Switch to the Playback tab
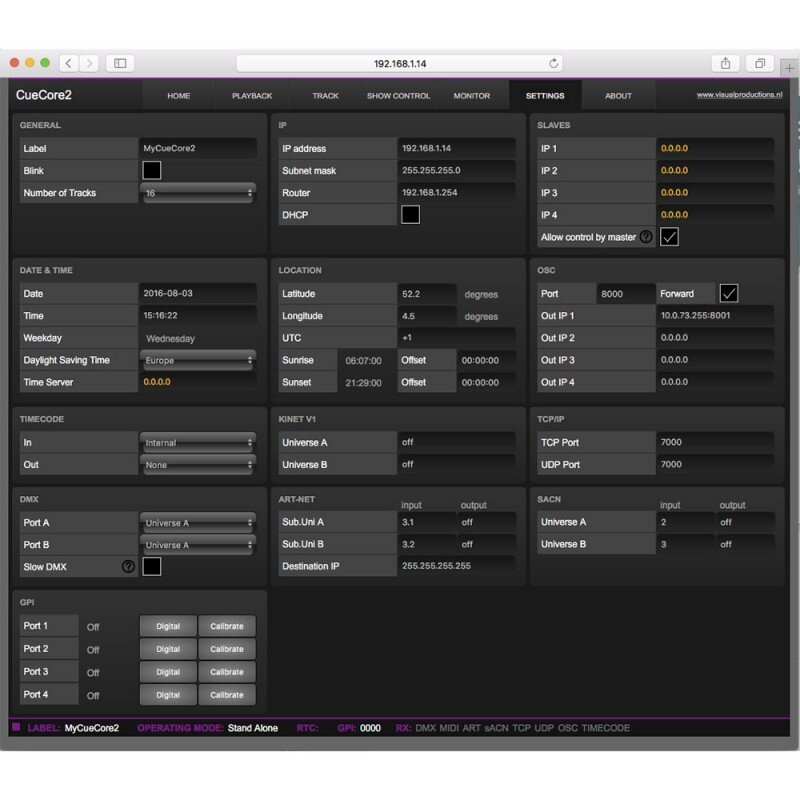The height and width of the screenshot is (800, 800). 252,95
